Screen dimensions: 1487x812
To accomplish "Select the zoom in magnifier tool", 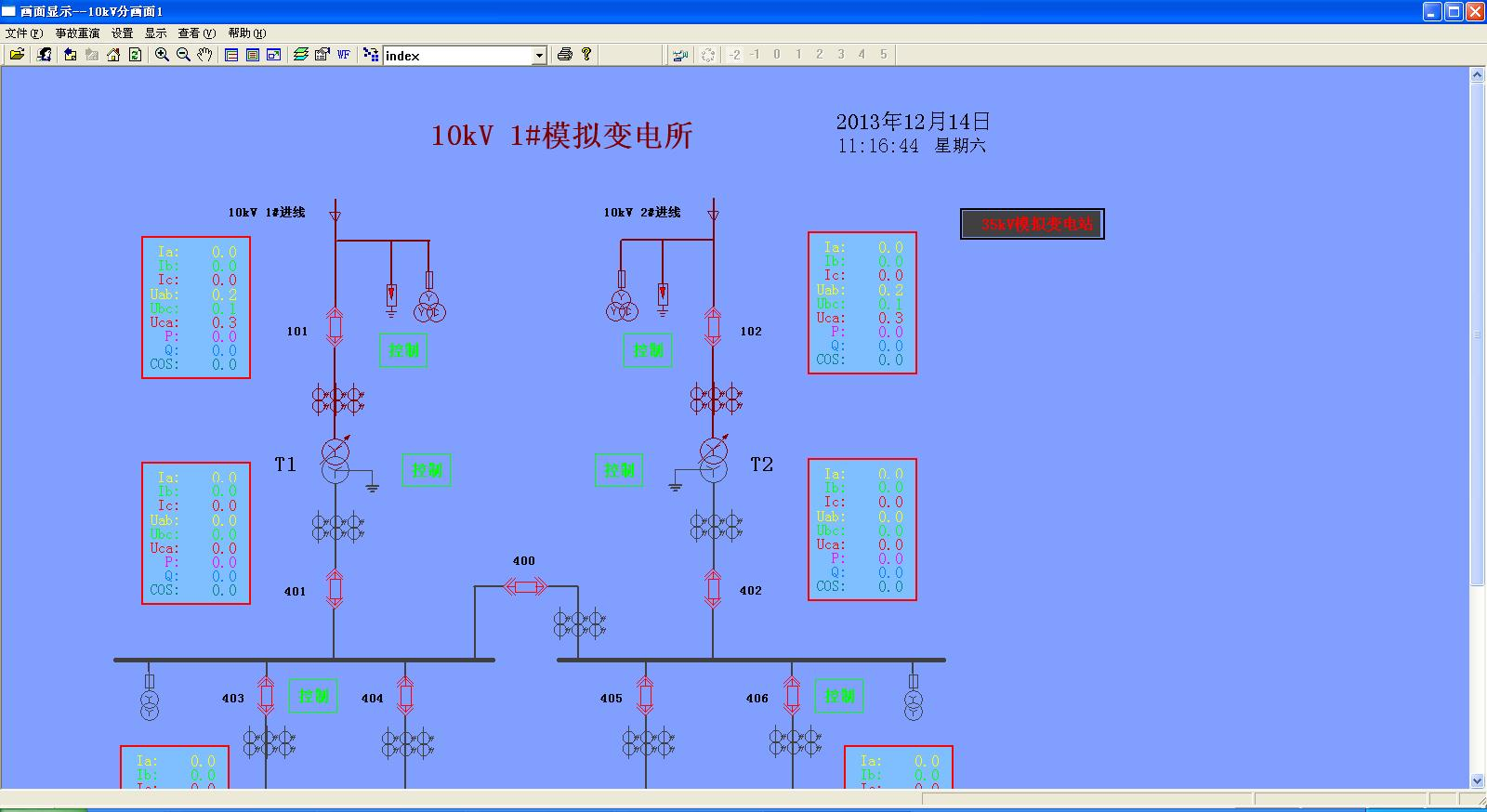I will point(162,55).
